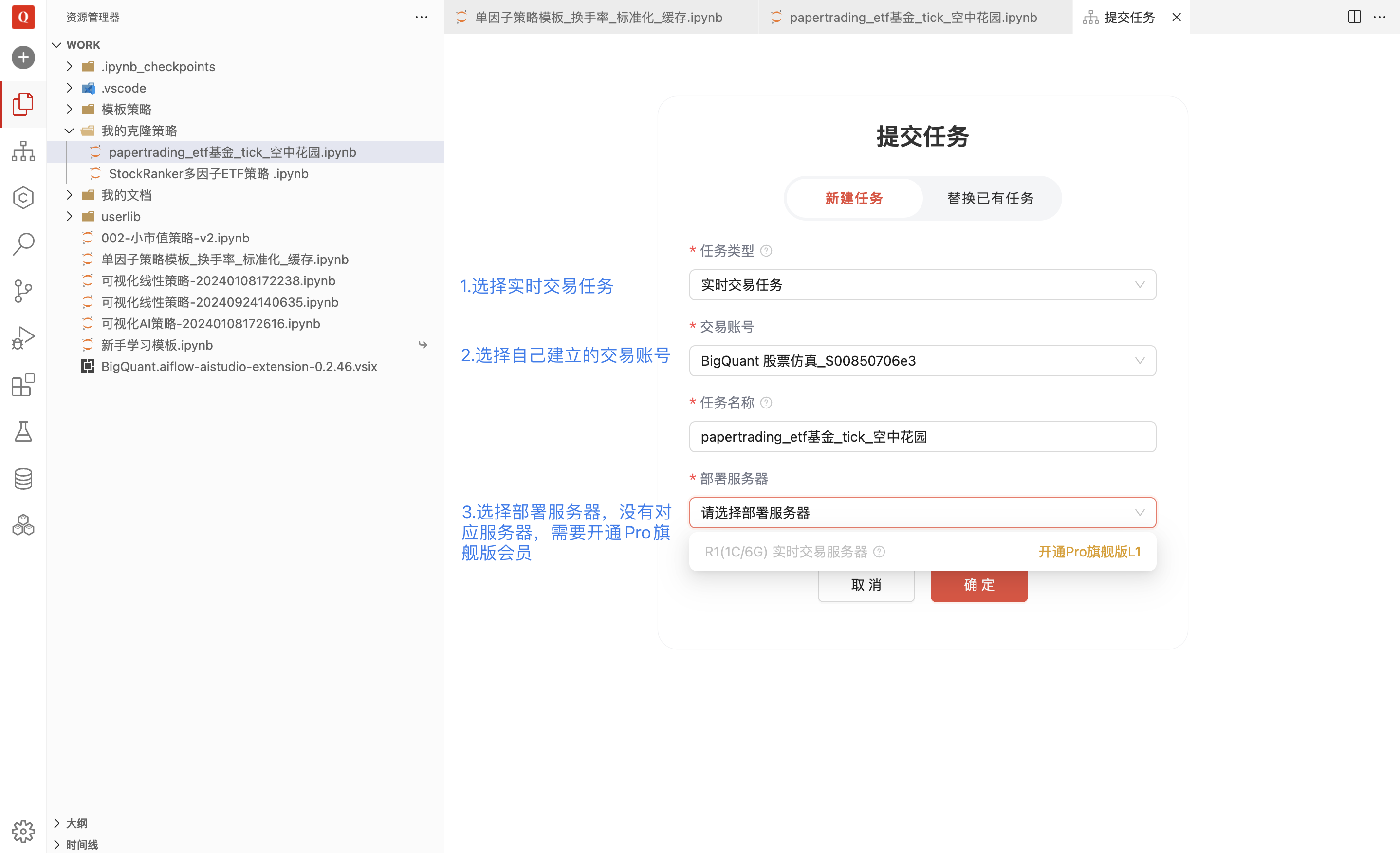Switch to 替换已有任务 option

point(990,198)
